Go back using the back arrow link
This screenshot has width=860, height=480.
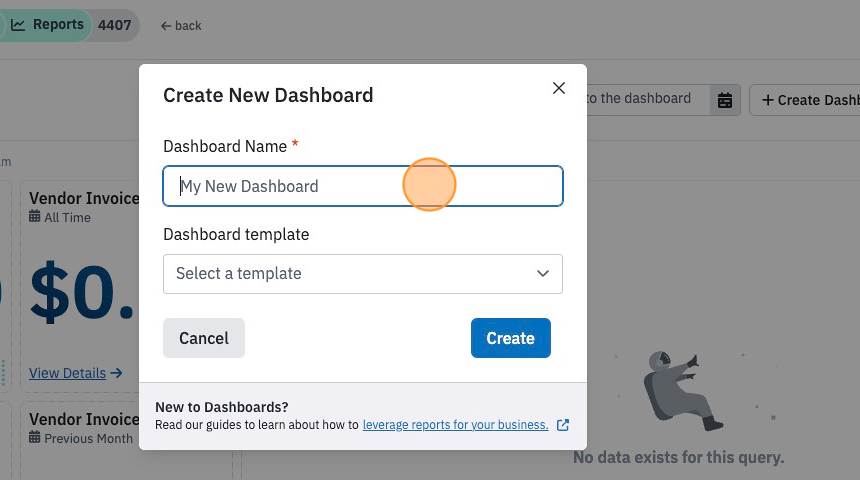pos(181,26)
